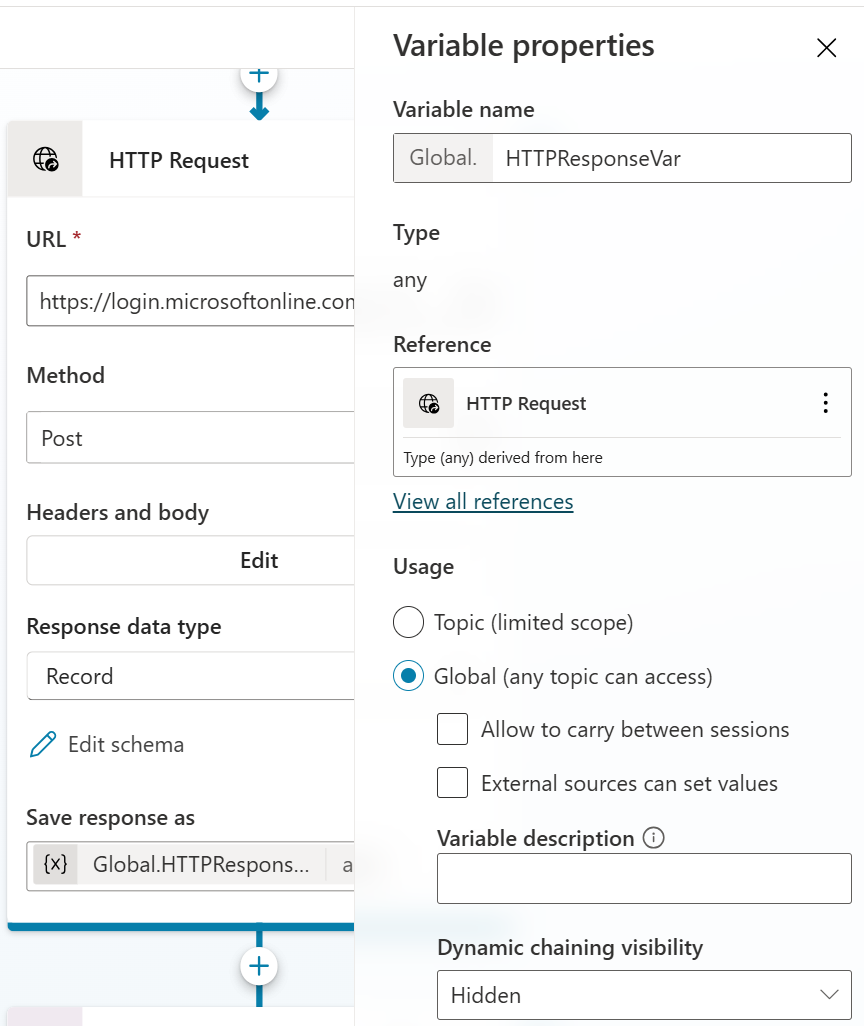864x1026 pixels.
Task: Enable Allow to carry between sessions
Action: 453,730
